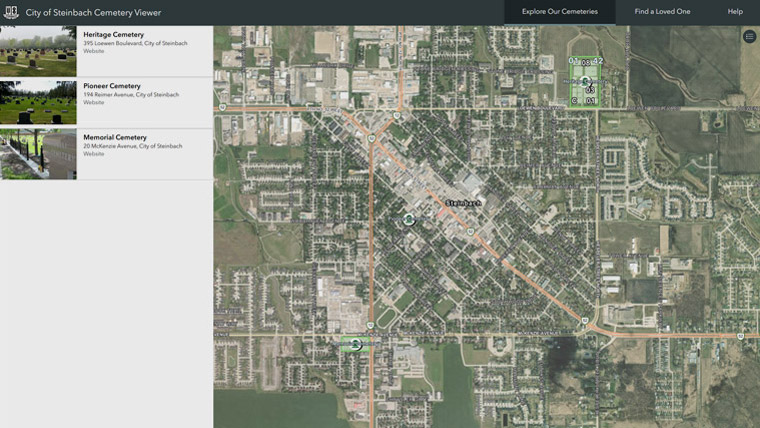Select Memorial Cemetery title in list
Image resolution: width=760 pixels, height=428 pixels.
[x=115, y=137]
